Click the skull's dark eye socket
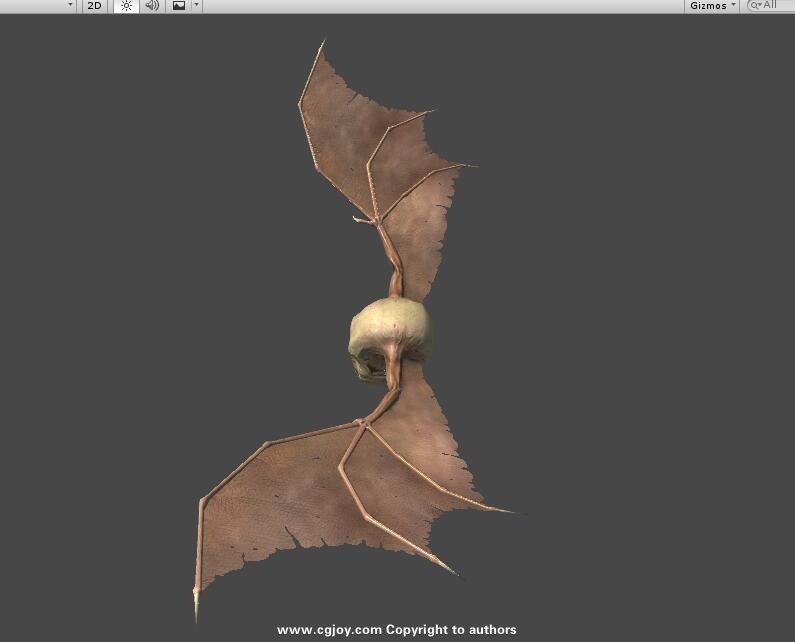 tap(363, 366)
